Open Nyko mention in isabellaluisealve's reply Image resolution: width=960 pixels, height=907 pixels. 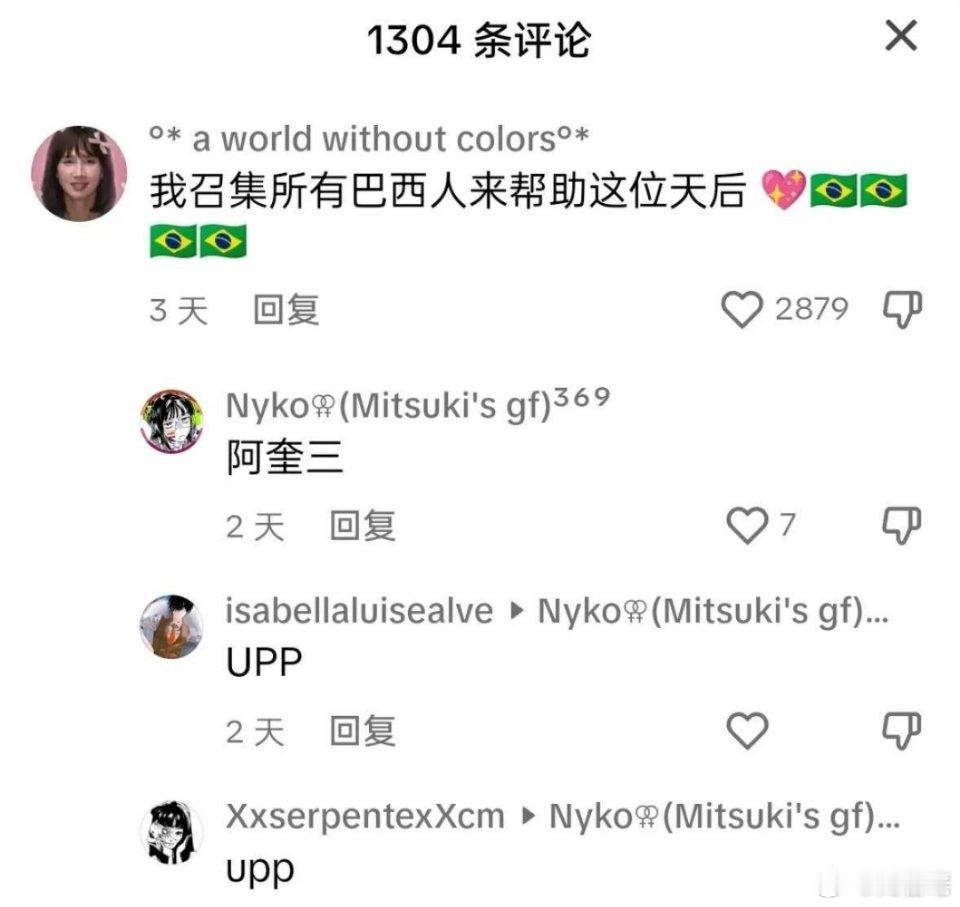713,611
